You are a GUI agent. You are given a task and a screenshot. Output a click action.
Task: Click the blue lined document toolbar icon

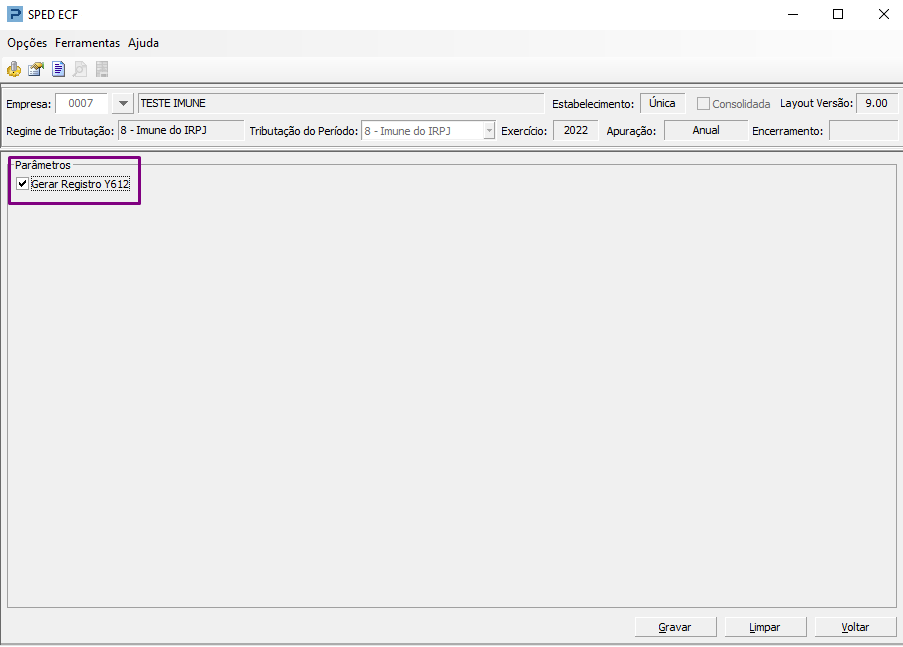58,70
